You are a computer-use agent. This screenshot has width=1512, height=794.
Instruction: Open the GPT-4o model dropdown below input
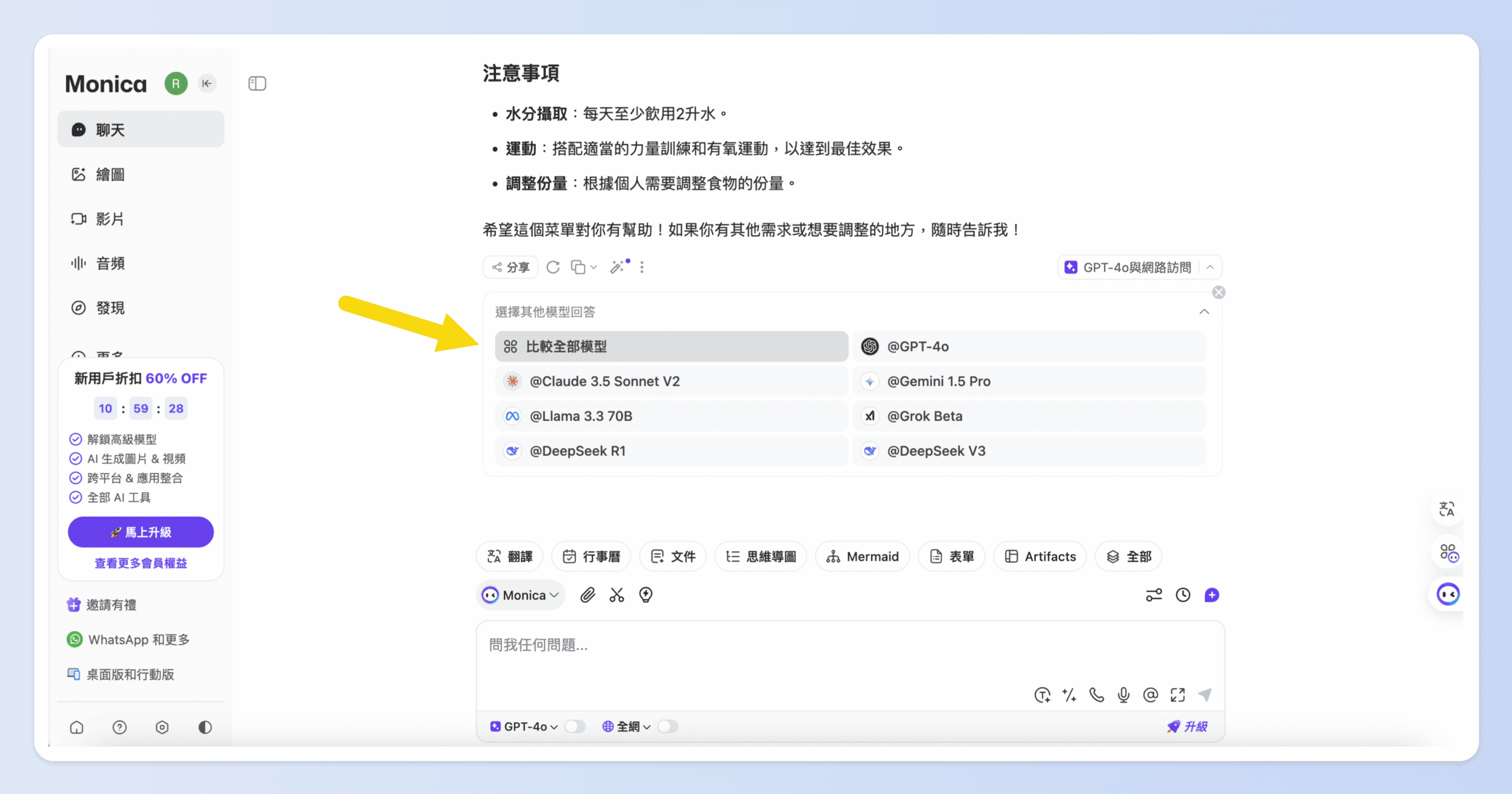tap(524, 727)
